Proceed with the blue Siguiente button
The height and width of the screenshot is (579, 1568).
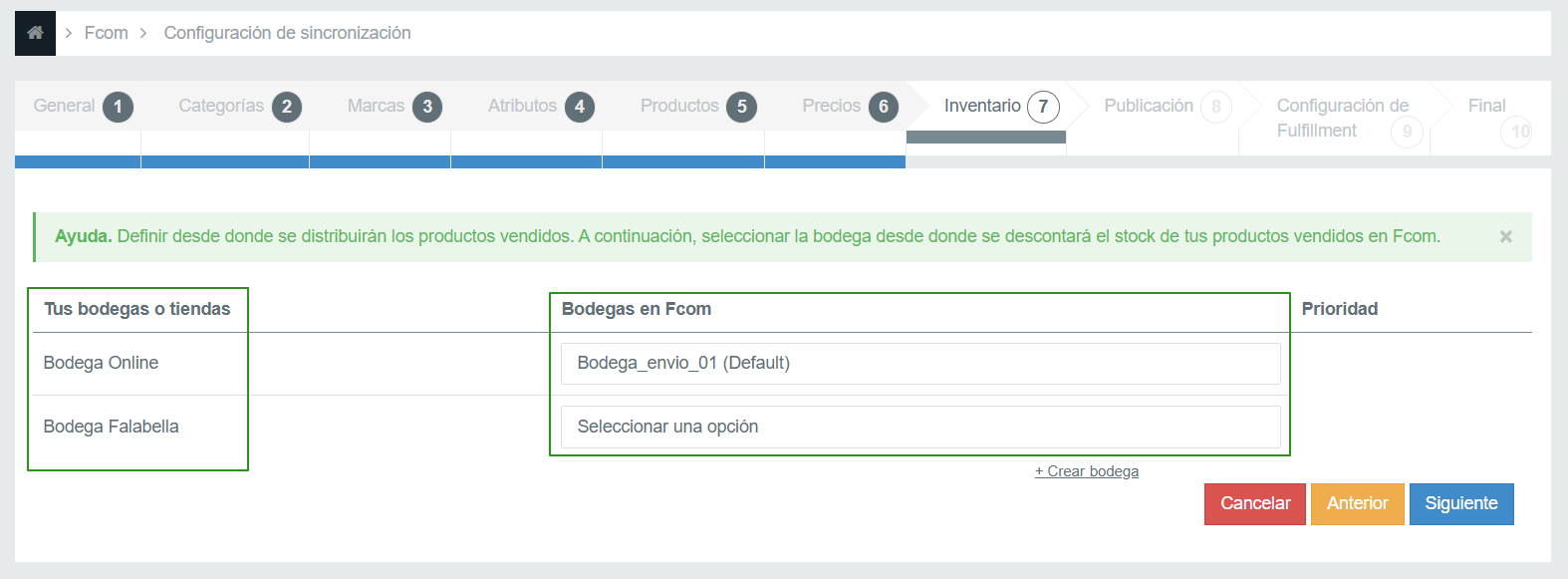click(x=1460, y=504)
